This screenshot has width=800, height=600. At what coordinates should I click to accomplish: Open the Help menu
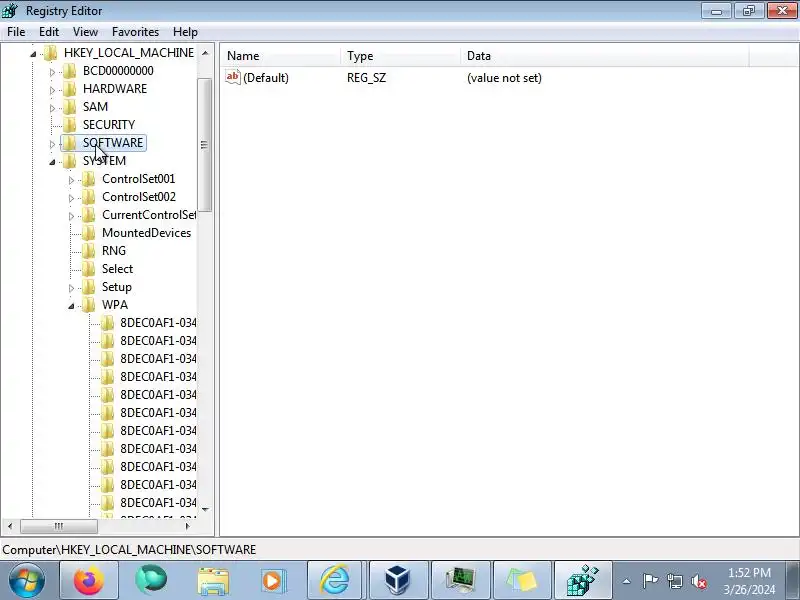[185, 32]
